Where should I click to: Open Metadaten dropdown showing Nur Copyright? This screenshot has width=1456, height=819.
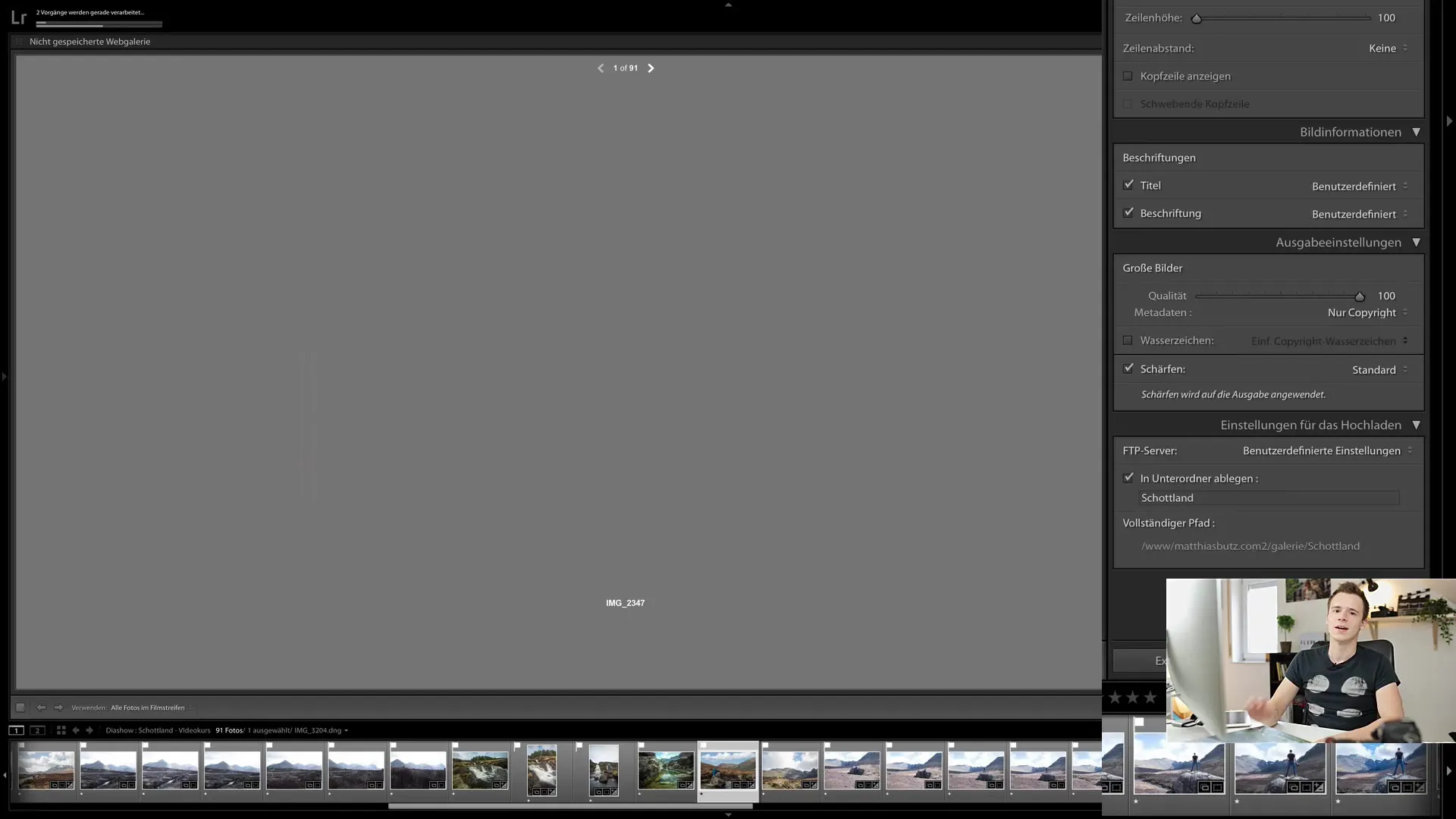click(x=1367, y=312)
